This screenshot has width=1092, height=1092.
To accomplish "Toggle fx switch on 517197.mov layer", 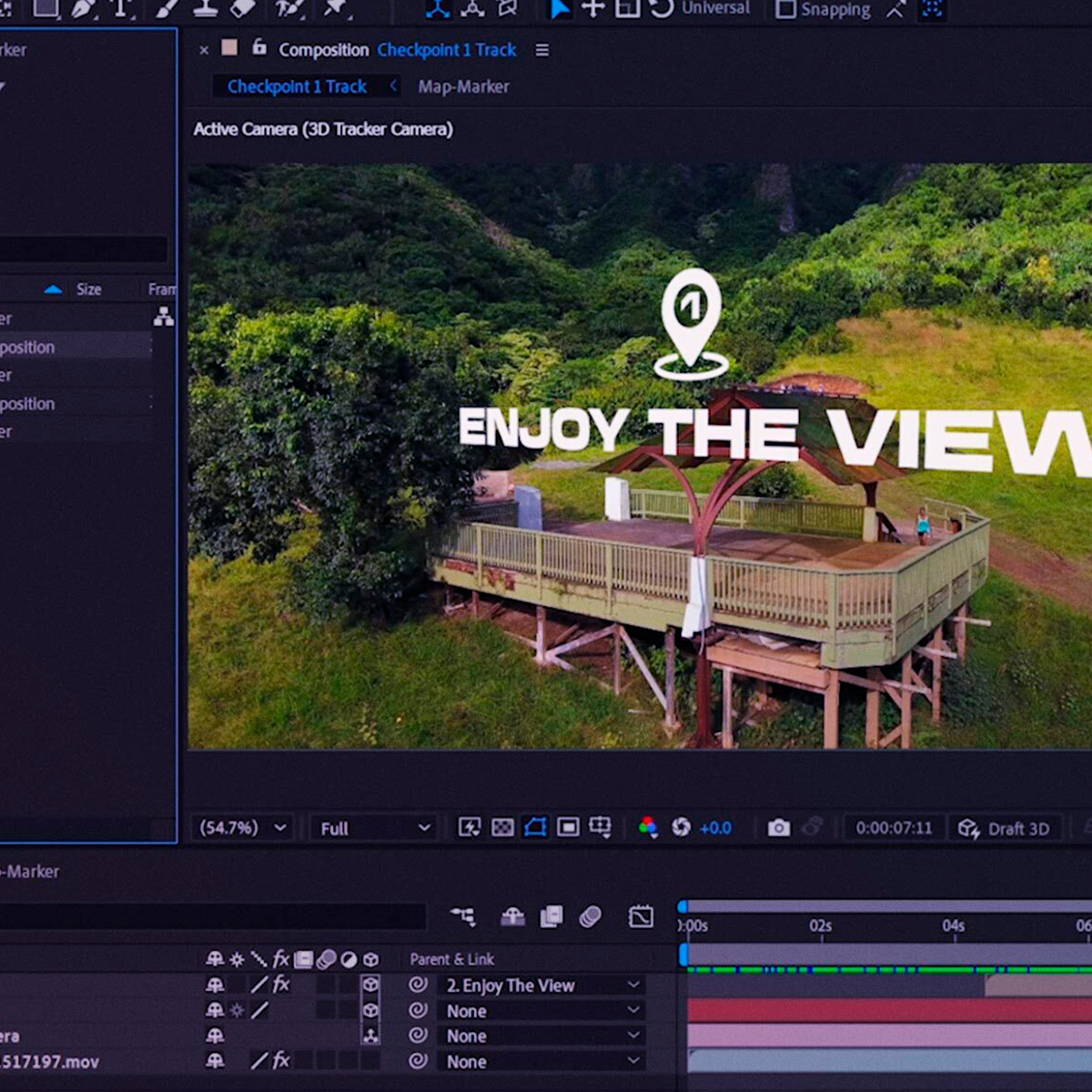I will [280, 1060].
